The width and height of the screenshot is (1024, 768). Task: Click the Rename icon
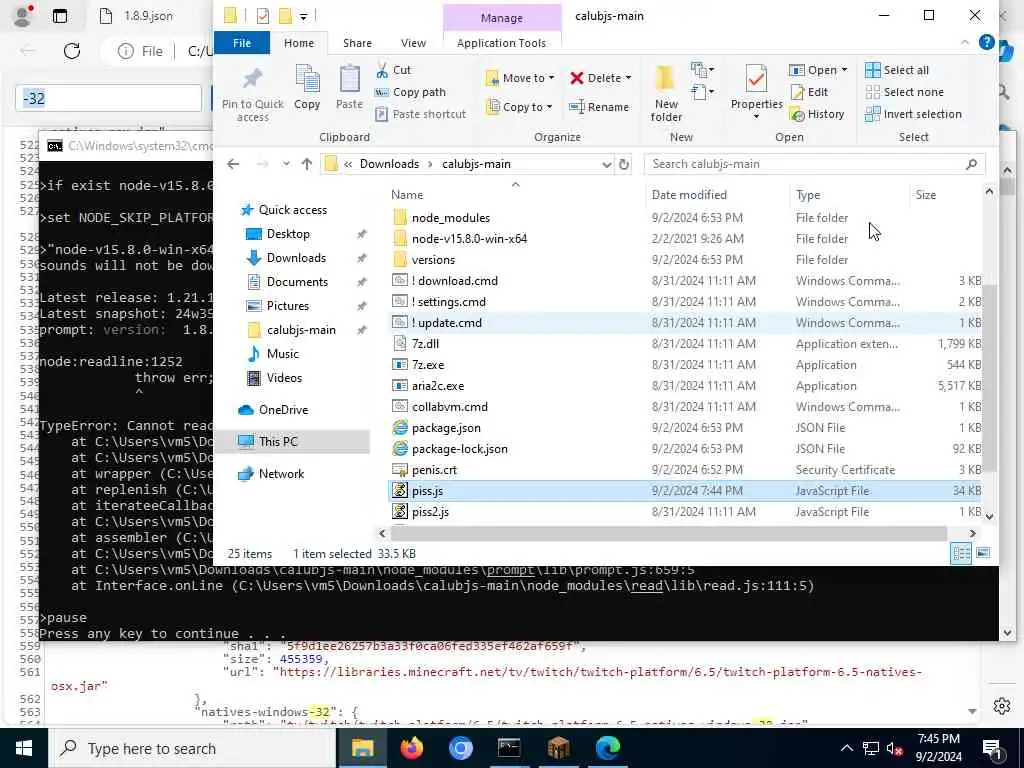pyautogui.click(x=577, y=106)
